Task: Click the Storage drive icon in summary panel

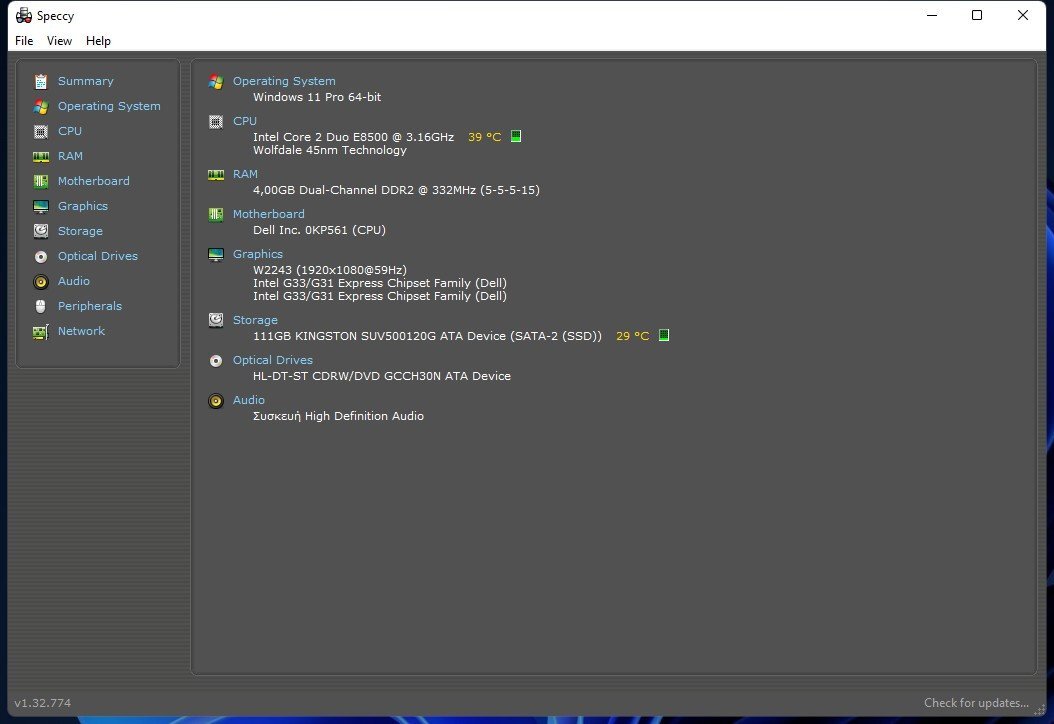Action: pos(216,320)
